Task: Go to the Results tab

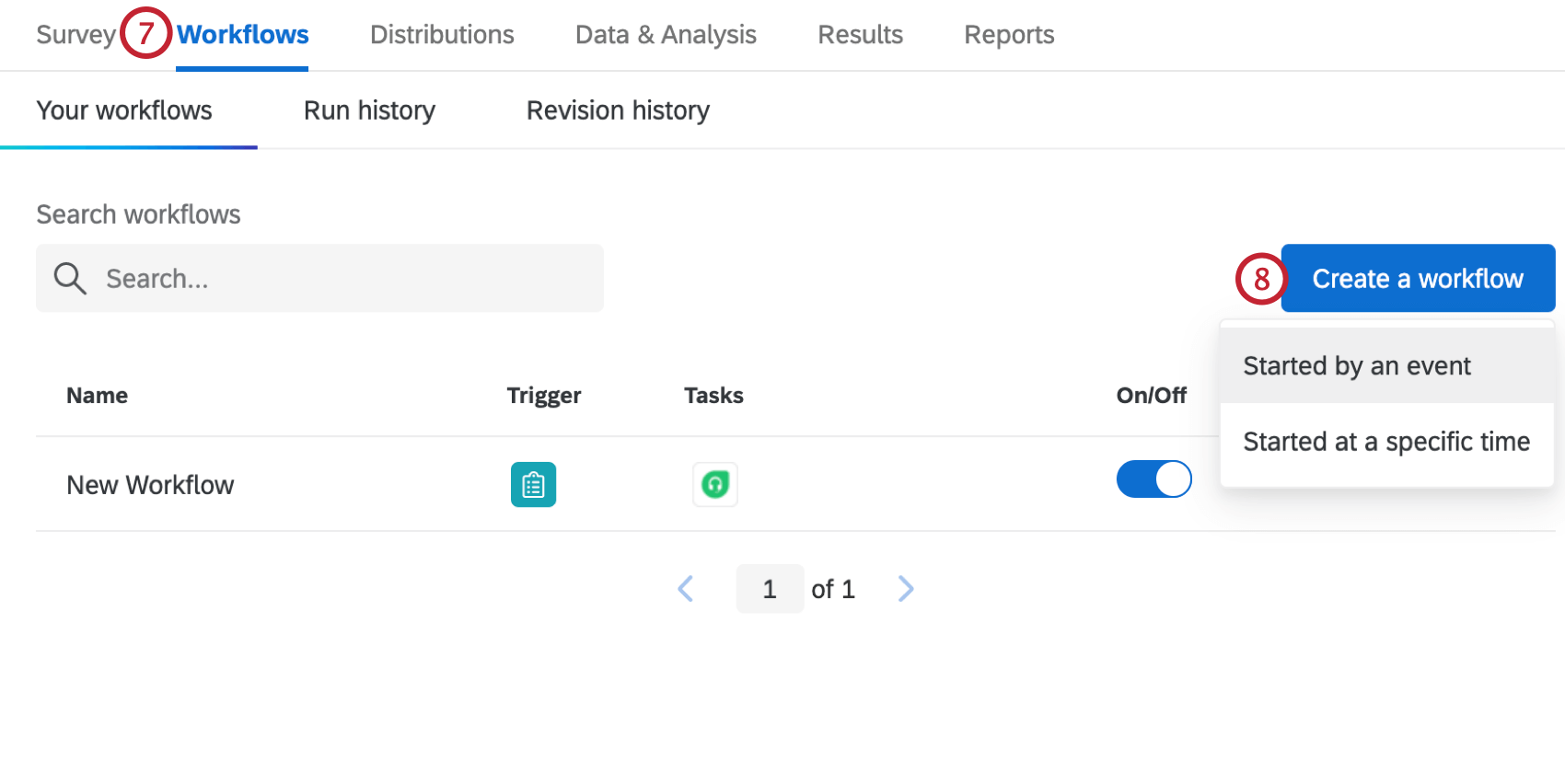Action: pyautogui.click(x=860, y=35)
